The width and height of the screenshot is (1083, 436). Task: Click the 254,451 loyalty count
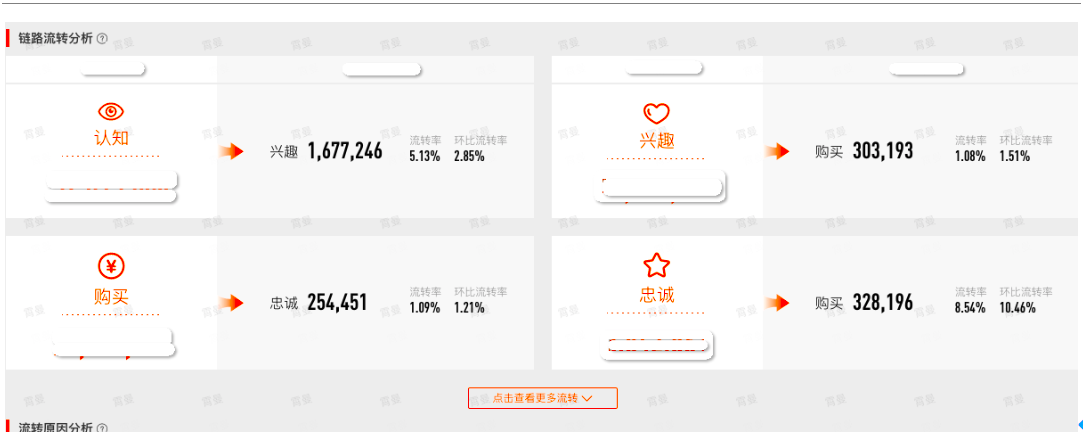pyautogui.click(x=337, y=302)
